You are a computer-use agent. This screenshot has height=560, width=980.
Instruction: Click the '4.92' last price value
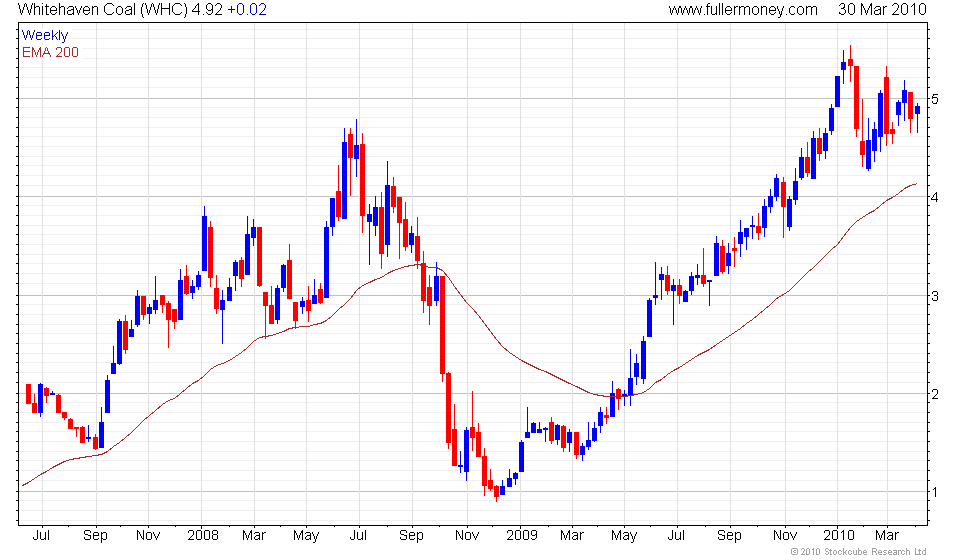click(207, 10)
